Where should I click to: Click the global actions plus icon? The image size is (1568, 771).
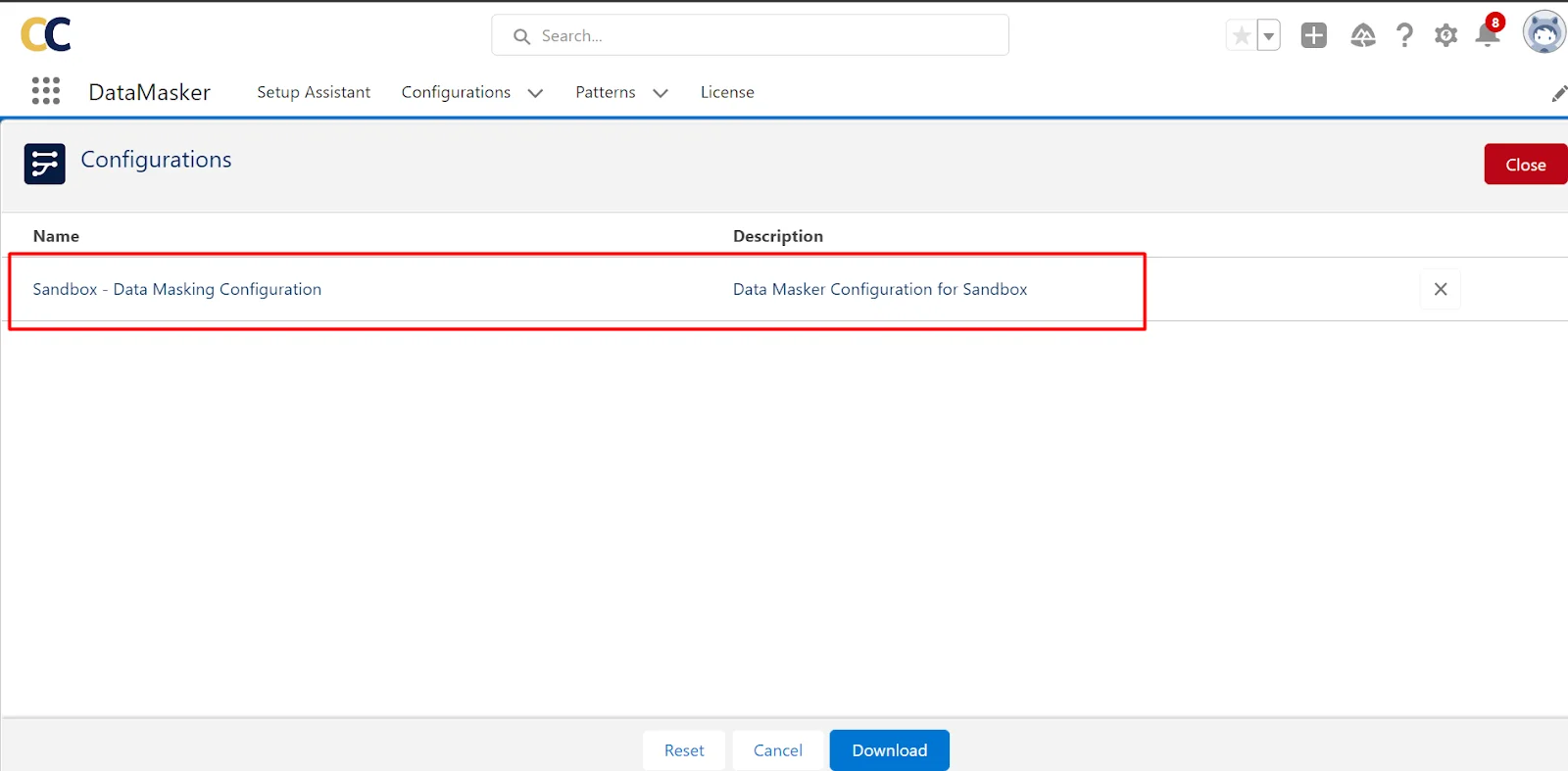click(1313, 35)
